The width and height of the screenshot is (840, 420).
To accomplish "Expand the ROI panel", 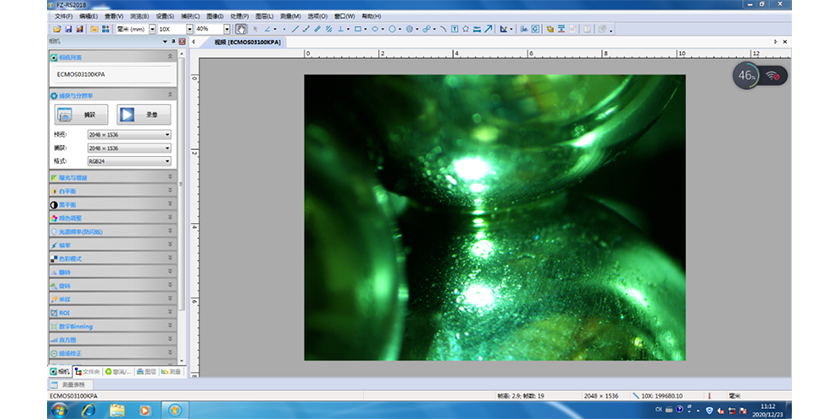I will click(x=112, y=312).
